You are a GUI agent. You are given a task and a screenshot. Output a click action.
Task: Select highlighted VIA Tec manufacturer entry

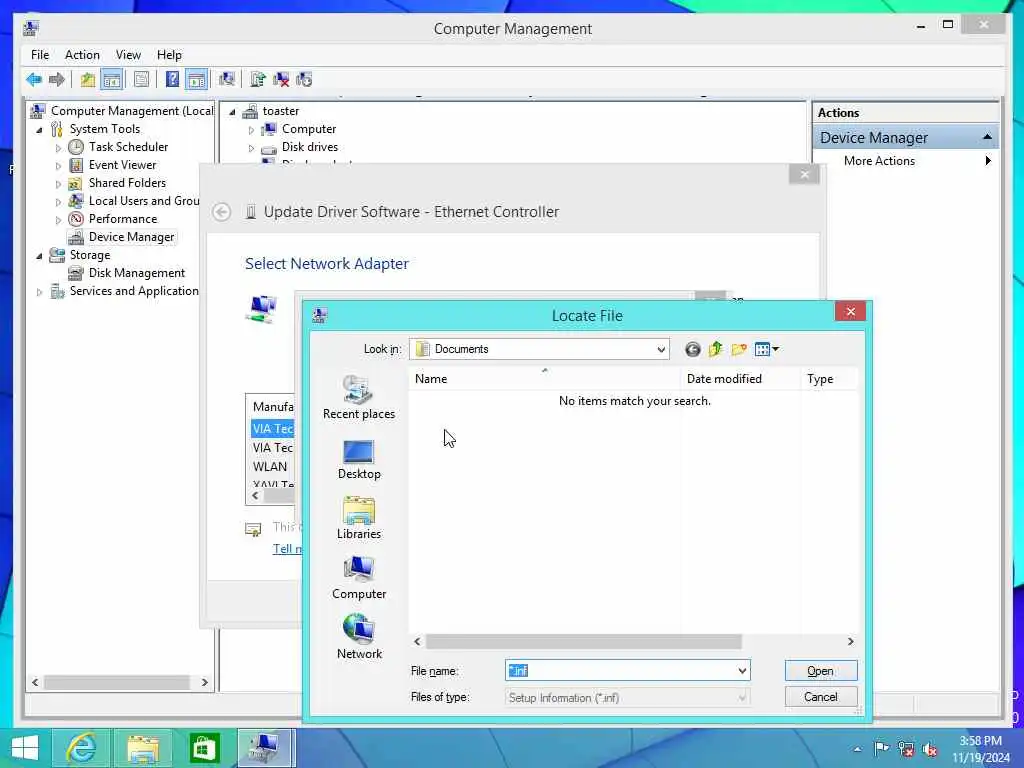coord(272,428)
